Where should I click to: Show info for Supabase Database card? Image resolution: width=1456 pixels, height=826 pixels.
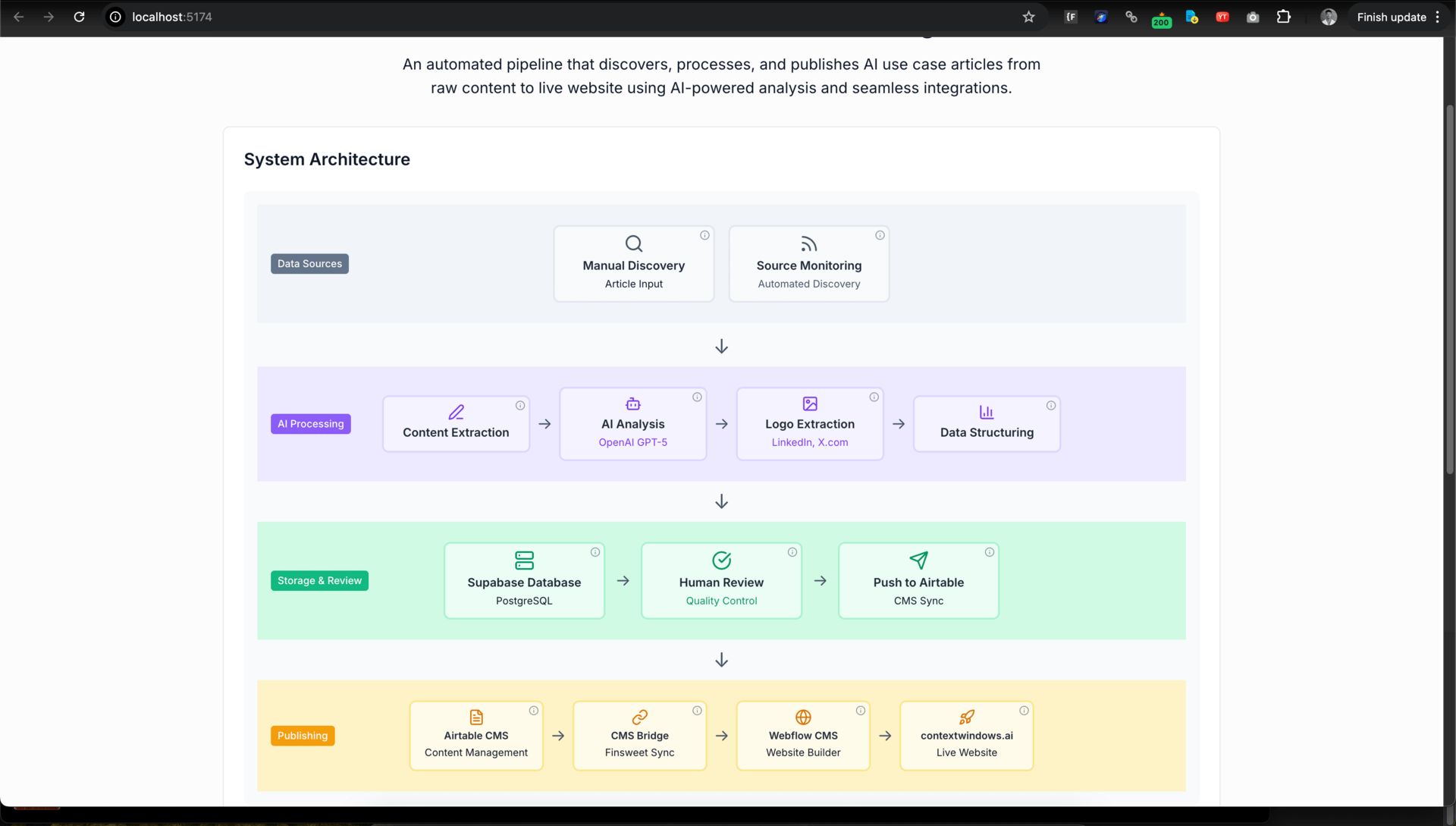(x=595, y=552)
